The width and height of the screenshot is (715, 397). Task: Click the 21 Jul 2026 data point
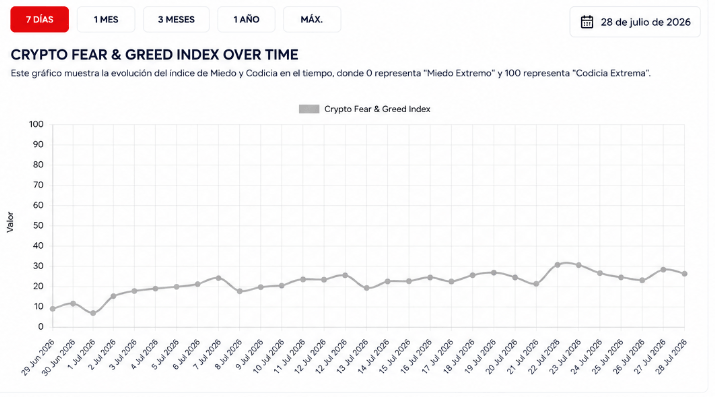click(536, 284)
